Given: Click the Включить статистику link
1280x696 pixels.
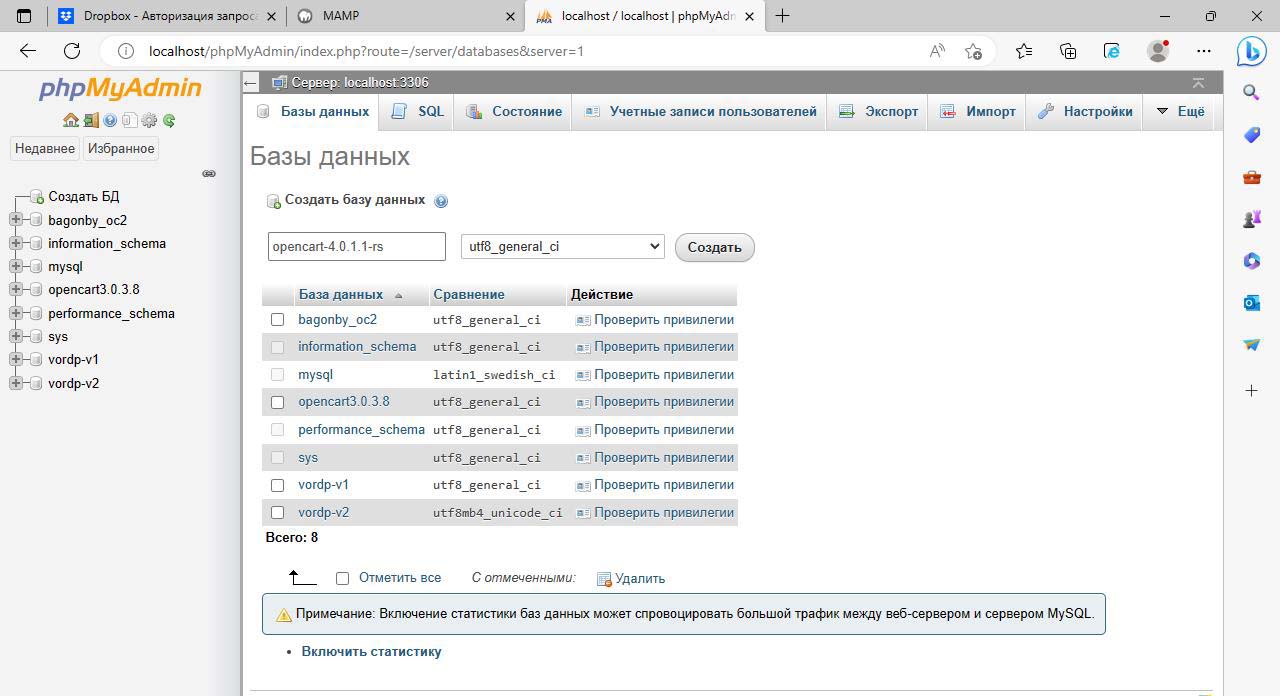Looking at the screenshot, I should coord(371,651).
